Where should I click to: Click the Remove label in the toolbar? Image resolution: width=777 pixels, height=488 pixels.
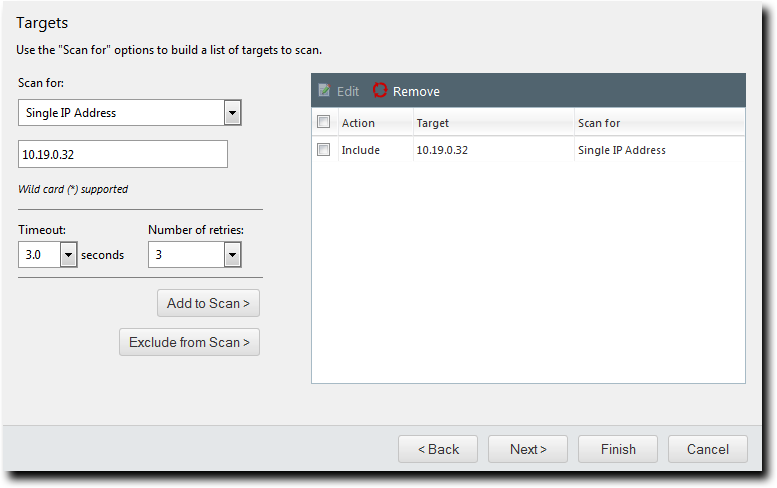tap(416, 92)
